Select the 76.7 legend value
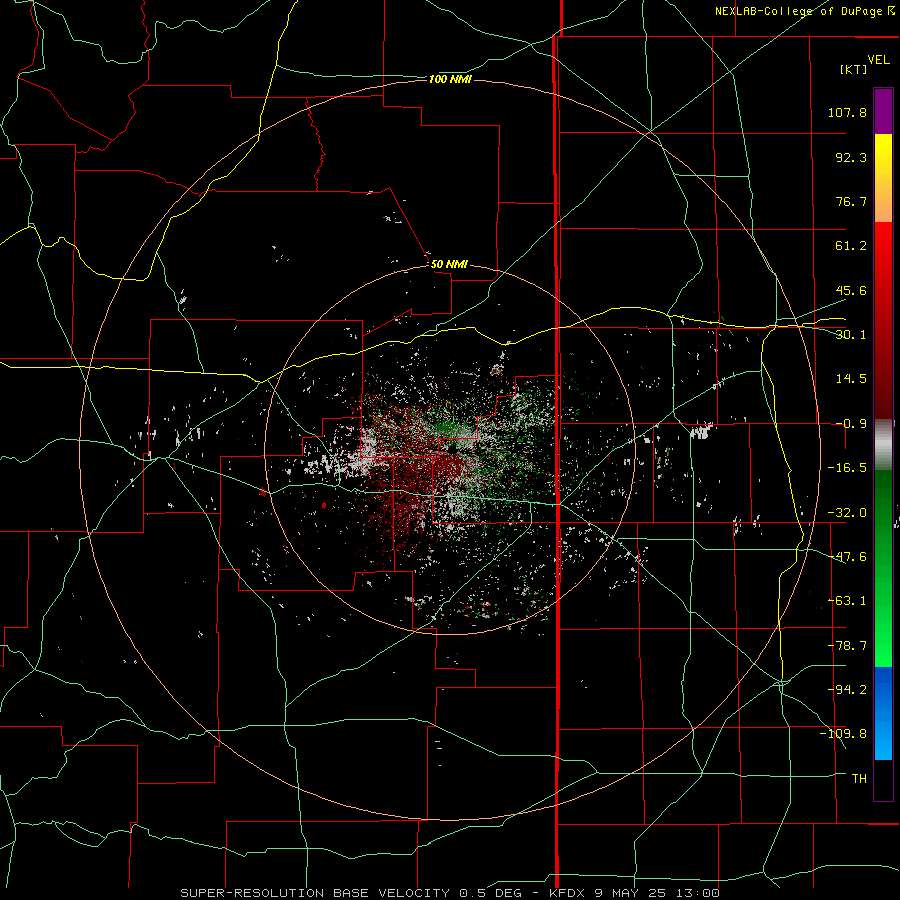Screen dimensions: 900x900 pos(851,201)
